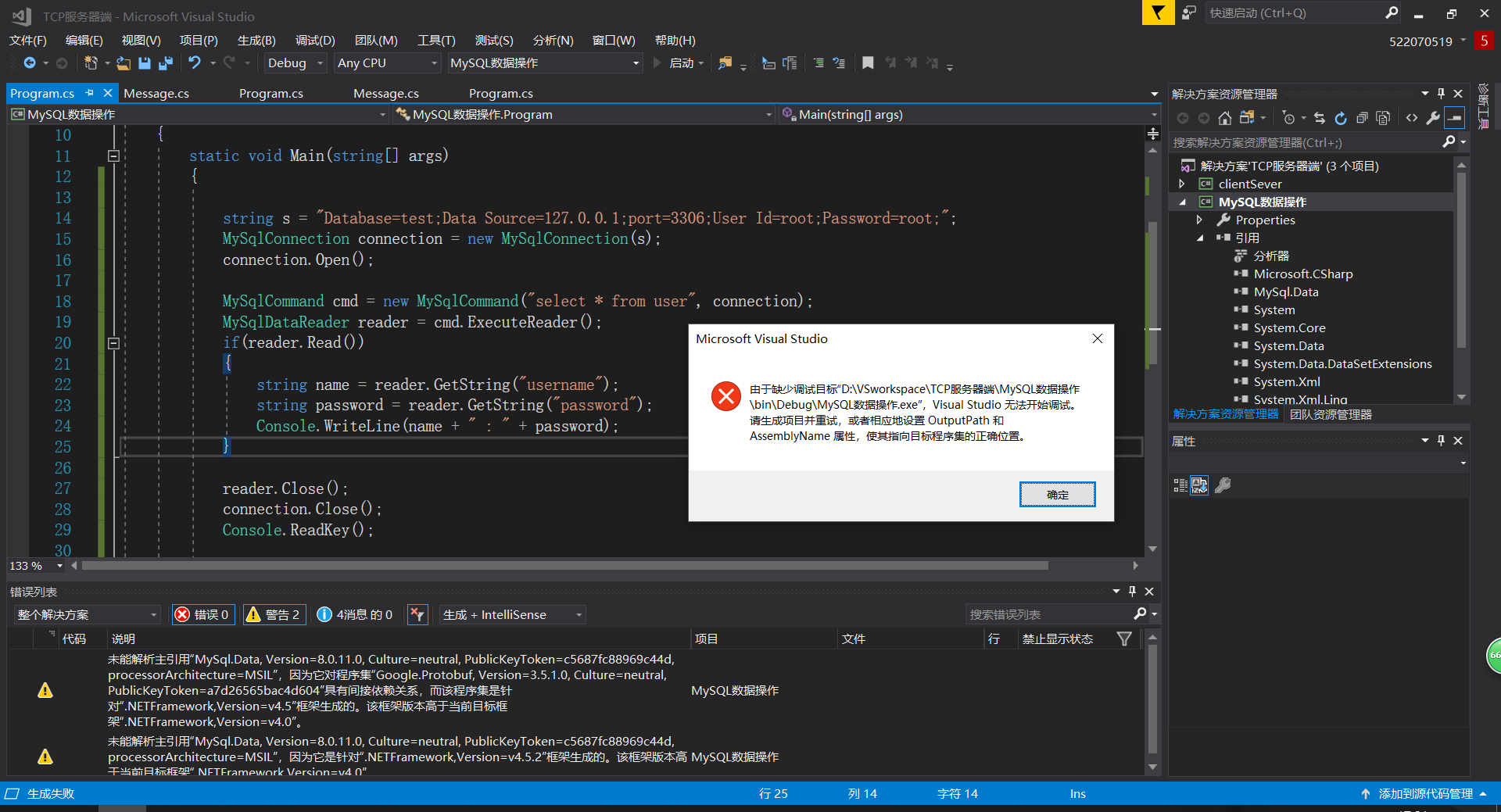Toggle auto-hide pin on the Solution Explorer panel
The image size is (1501, 812).
(x=1441, y=94)
